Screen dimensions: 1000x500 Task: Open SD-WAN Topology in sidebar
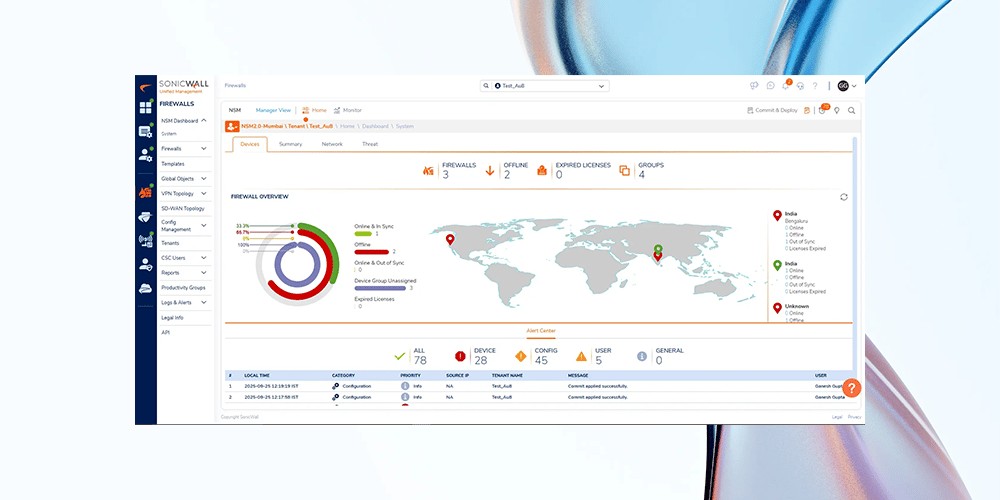(182, 208)
